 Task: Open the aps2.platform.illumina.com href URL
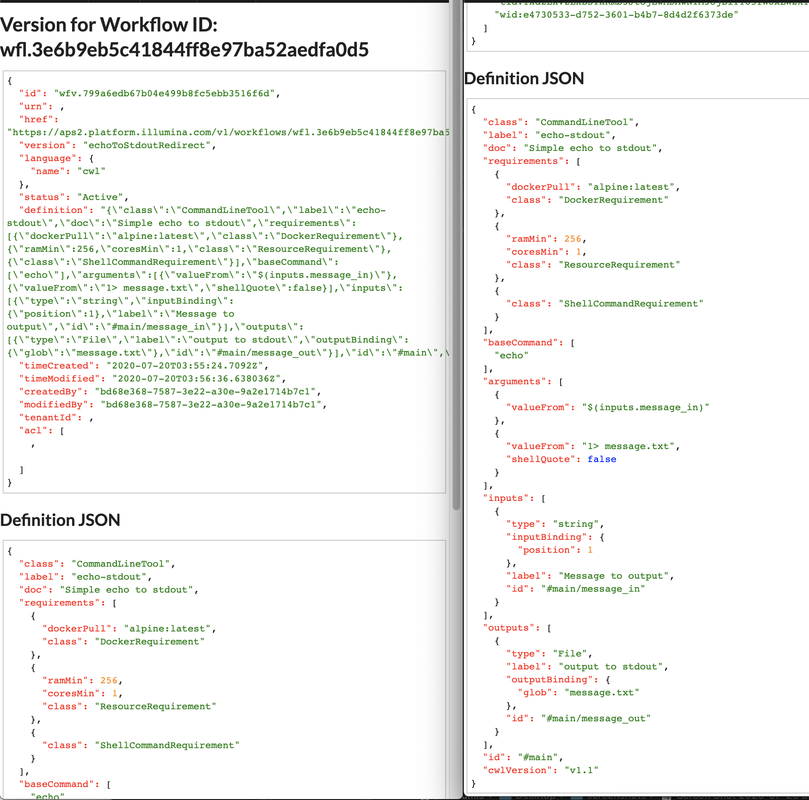click(x=228, y=133)
